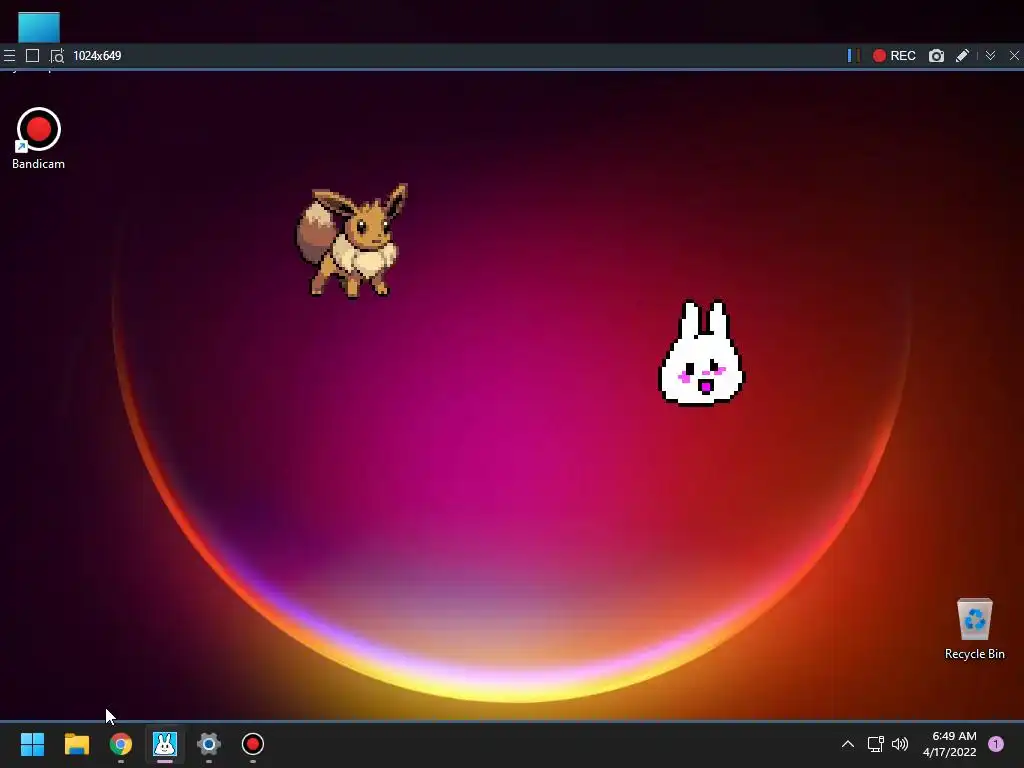Select the Recycle Bin icon
Screen dimensions: 1024x768
pos(974,629)
